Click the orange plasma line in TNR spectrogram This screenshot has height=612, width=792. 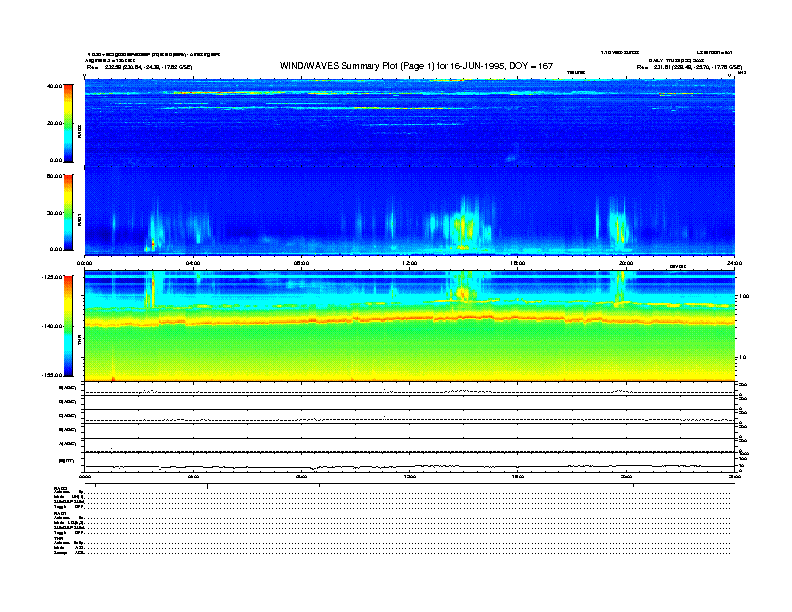[x=410, y=320]
